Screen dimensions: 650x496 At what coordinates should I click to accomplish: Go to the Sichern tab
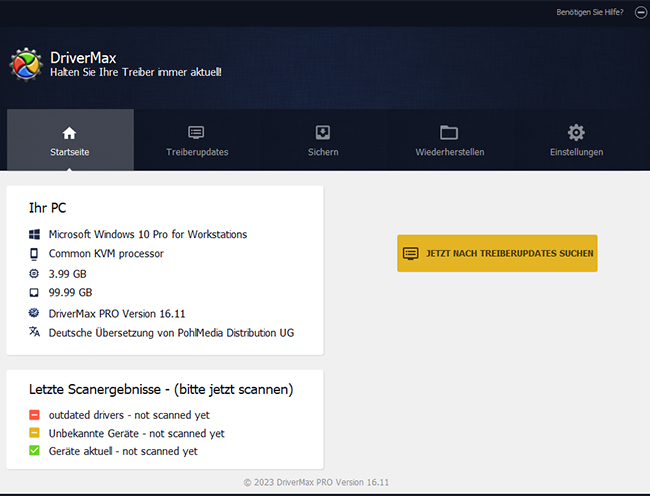click(x=323, y=152)
